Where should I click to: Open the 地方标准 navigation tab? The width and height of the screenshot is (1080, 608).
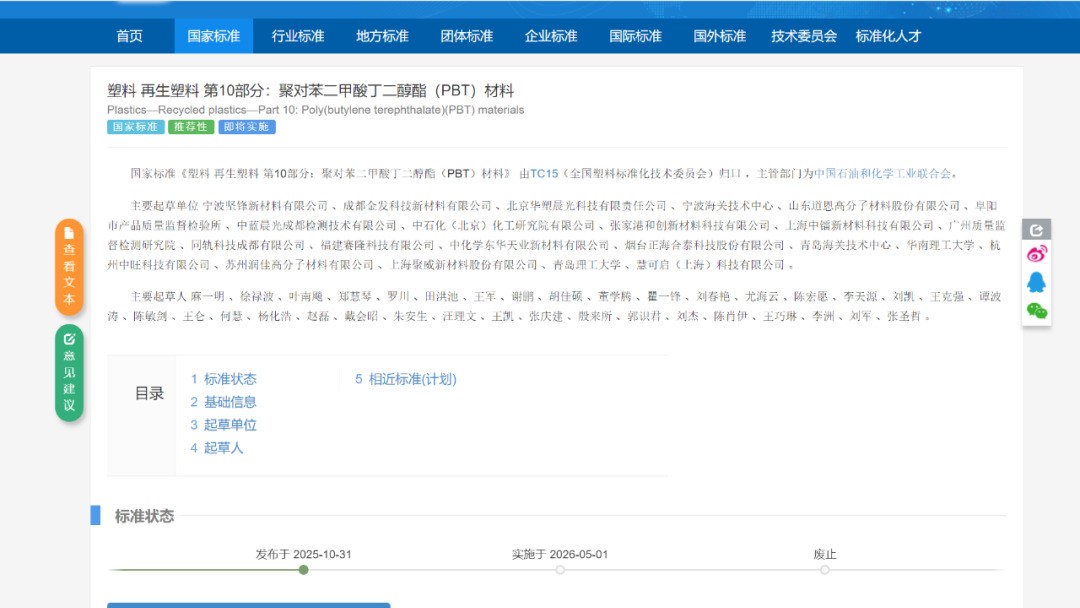[382, 36]
